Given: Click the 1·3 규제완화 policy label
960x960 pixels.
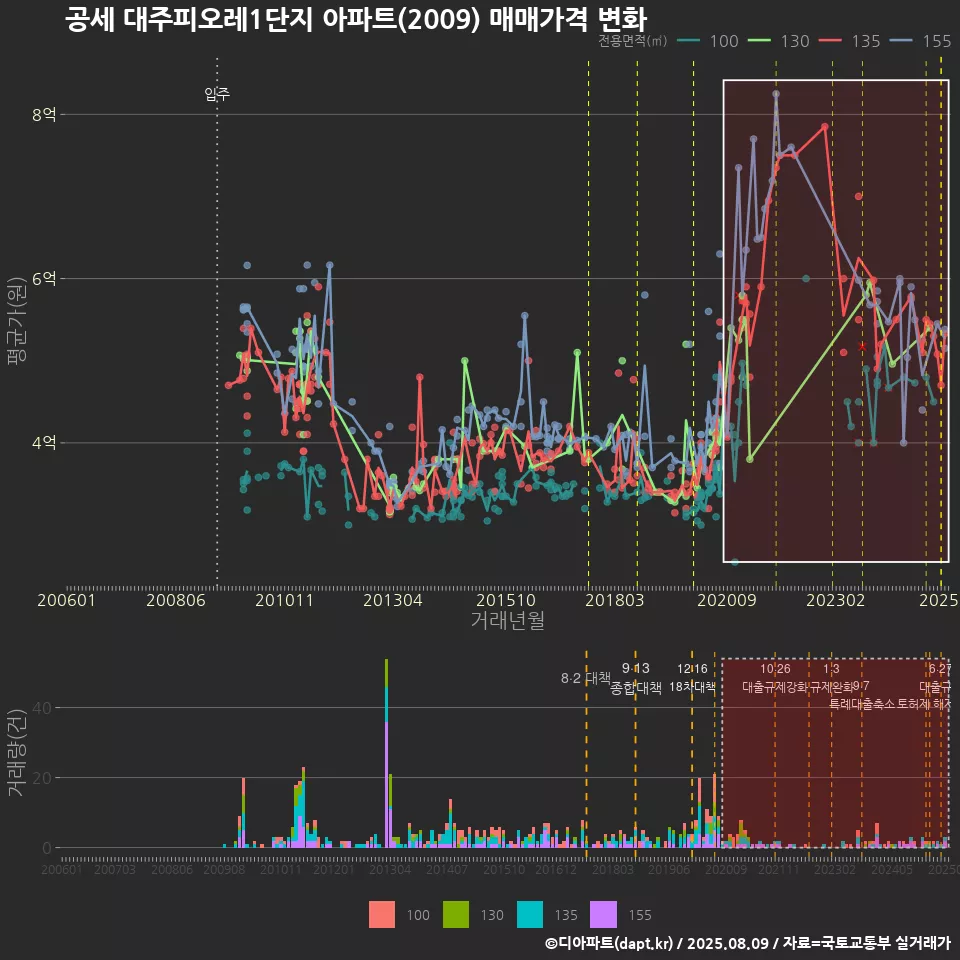Looking at the screenshot, I should click(x=831, y=678).
